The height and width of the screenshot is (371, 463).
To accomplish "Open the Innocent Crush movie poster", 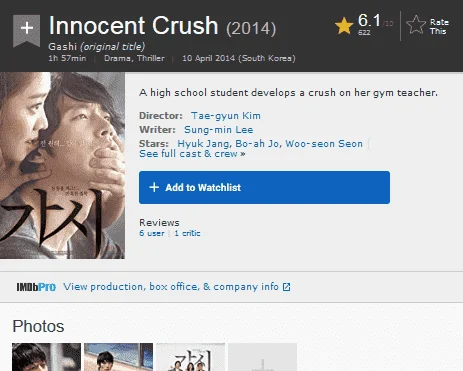I will (62, 165).
